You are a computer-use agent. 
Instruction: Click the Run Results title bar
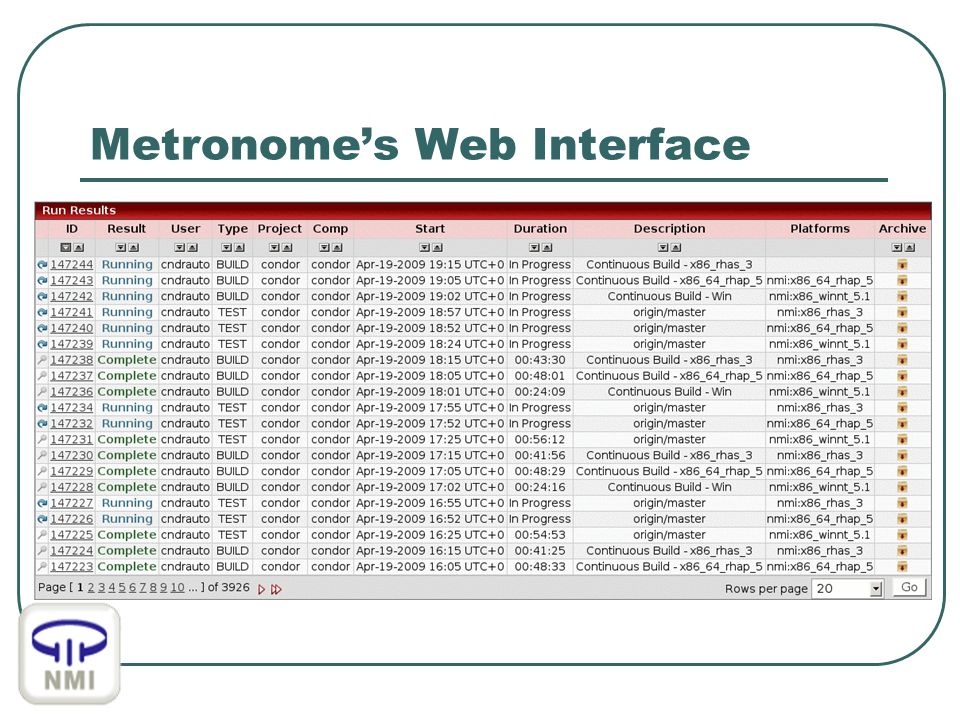tap(483, 211)
